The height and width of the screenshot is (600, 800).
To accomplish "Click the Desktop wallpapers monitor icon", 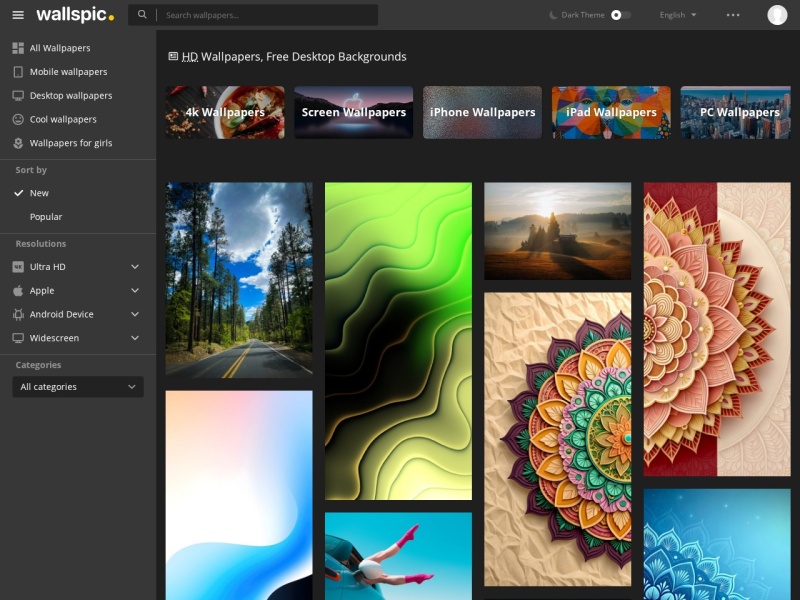I will 18,95.
